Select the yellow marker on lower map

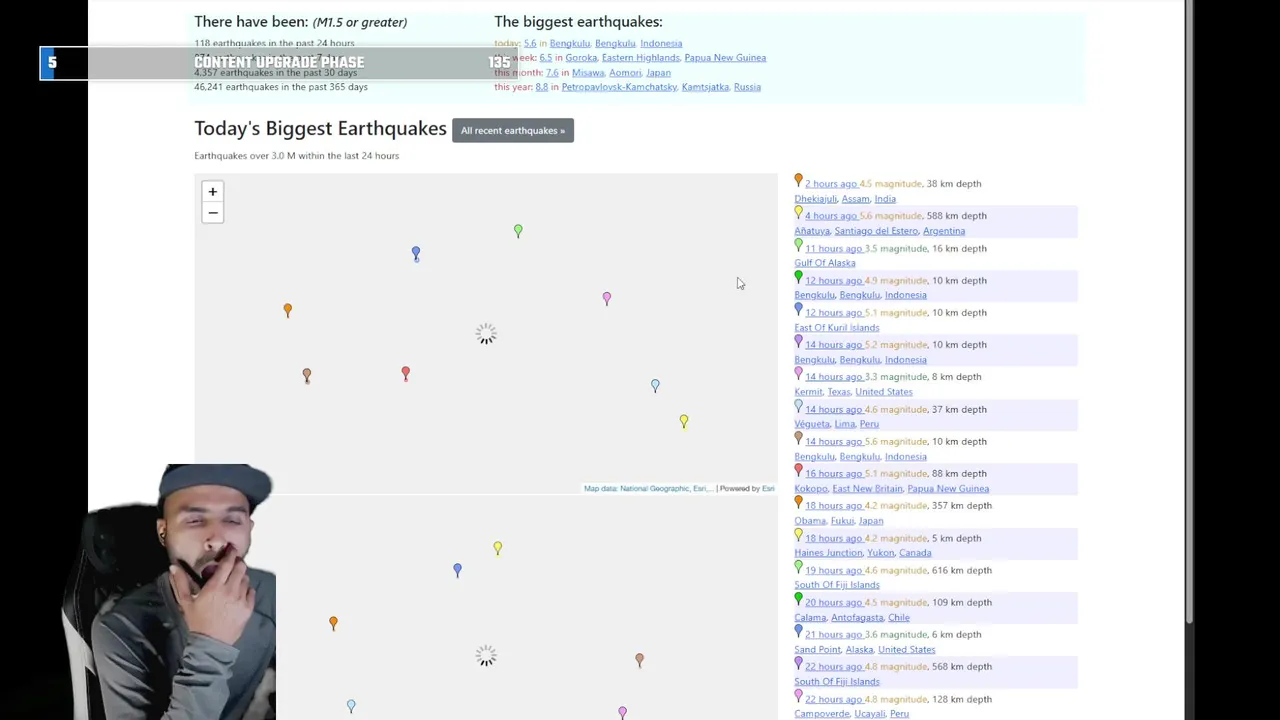click(497, 547)
